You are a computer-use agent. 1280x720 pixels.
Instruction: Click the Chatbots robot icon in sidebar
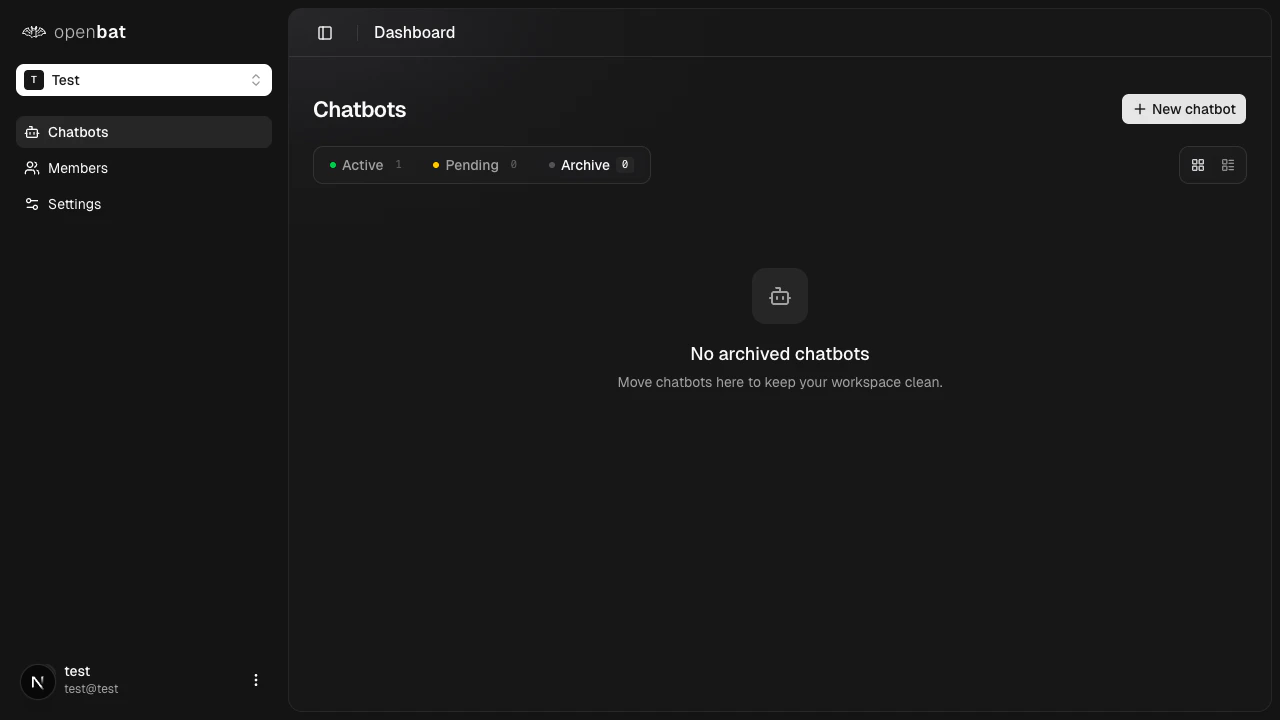point(31,132)
